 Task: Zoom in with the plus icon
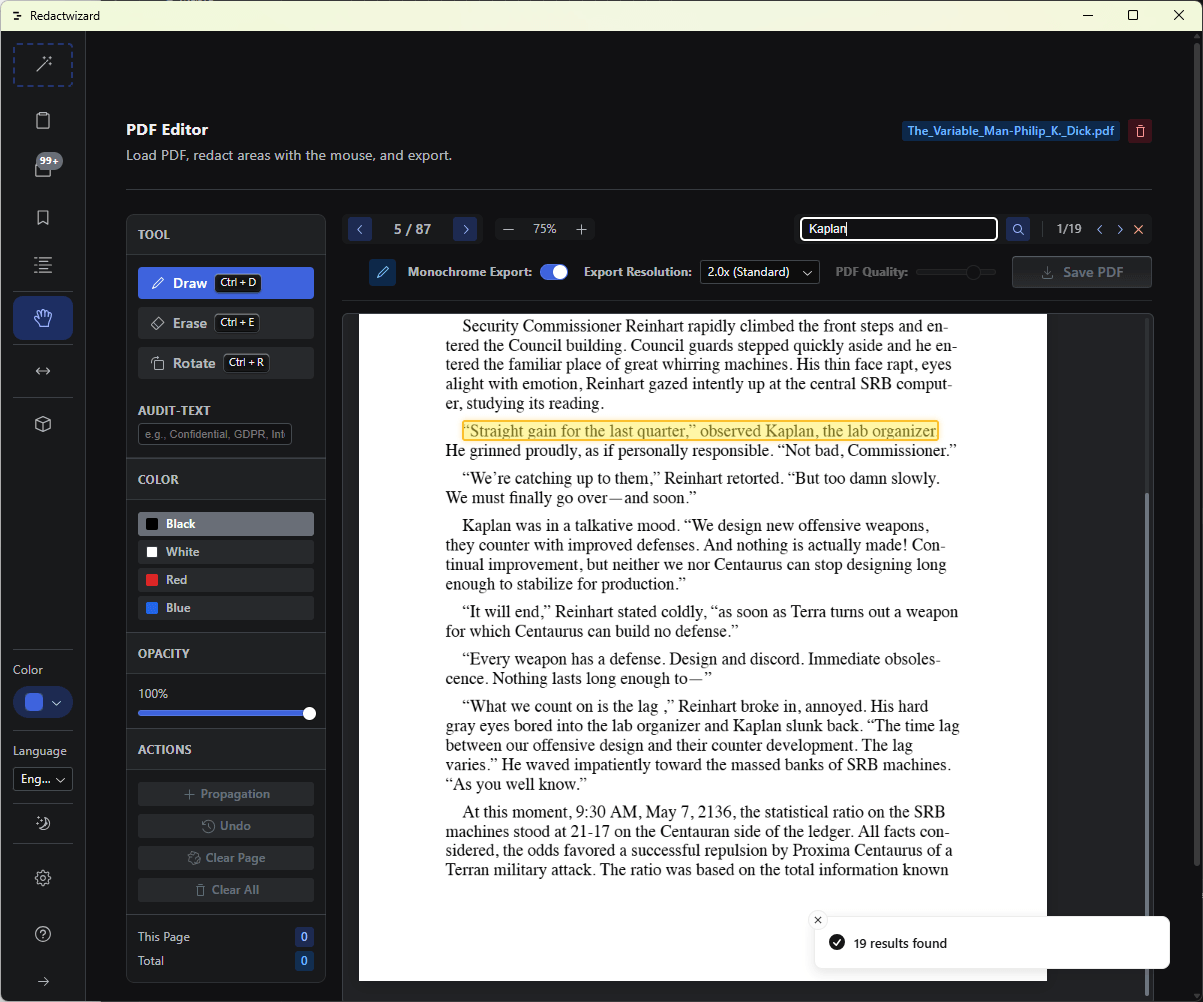tap(581, 229)
